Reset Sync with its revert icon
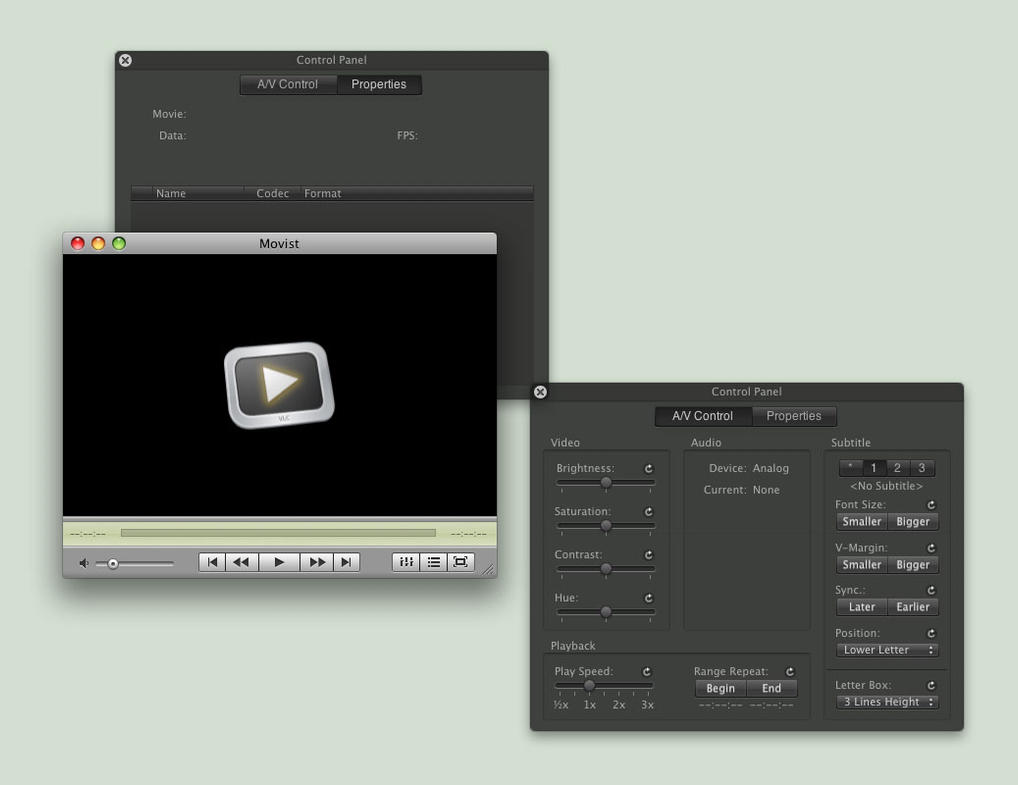This screenshot has width=1018, height=785. click(931, 590)
